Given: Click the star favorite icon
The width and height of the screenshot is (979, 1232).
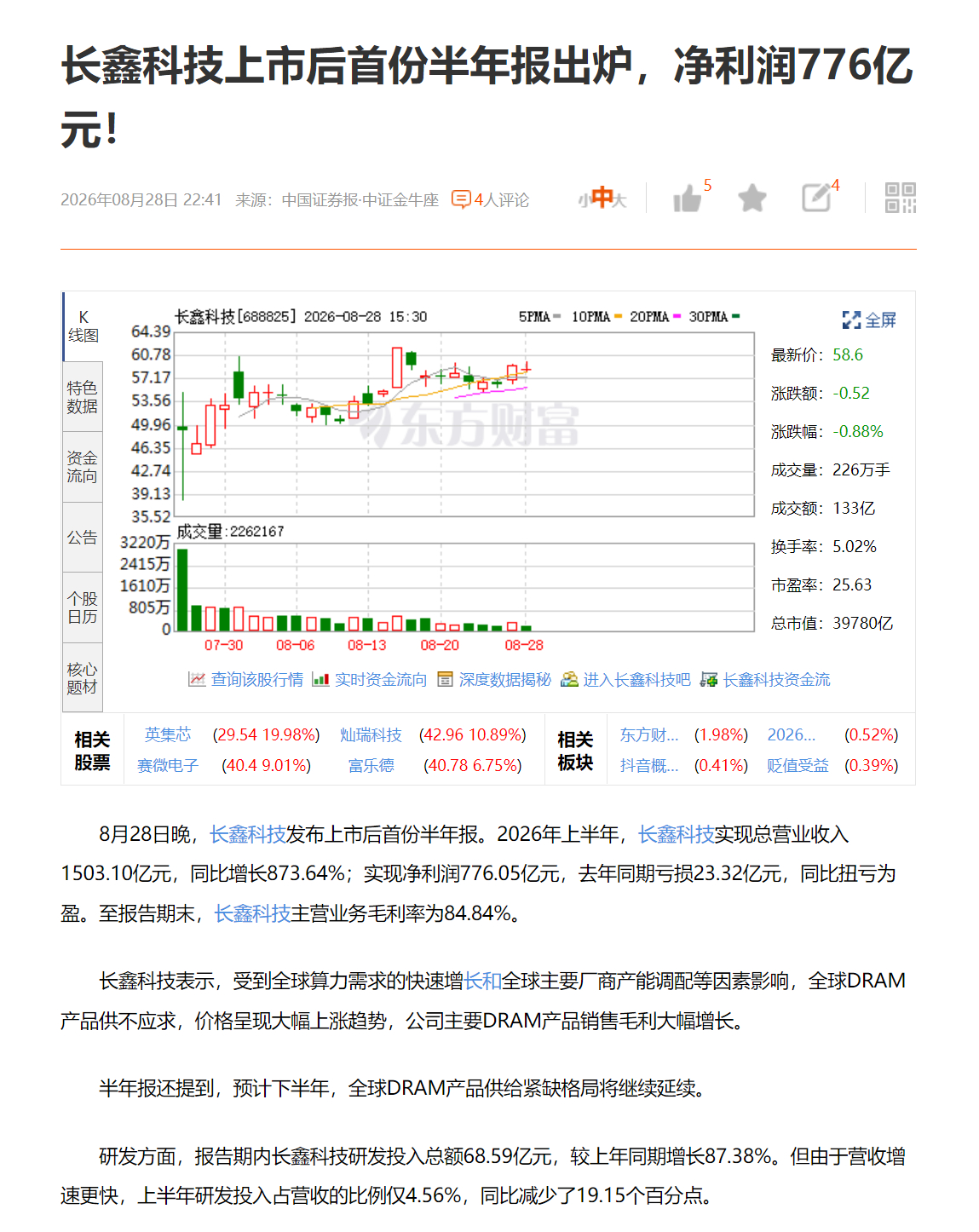Looking at the screenshot, I should point(752,199).
